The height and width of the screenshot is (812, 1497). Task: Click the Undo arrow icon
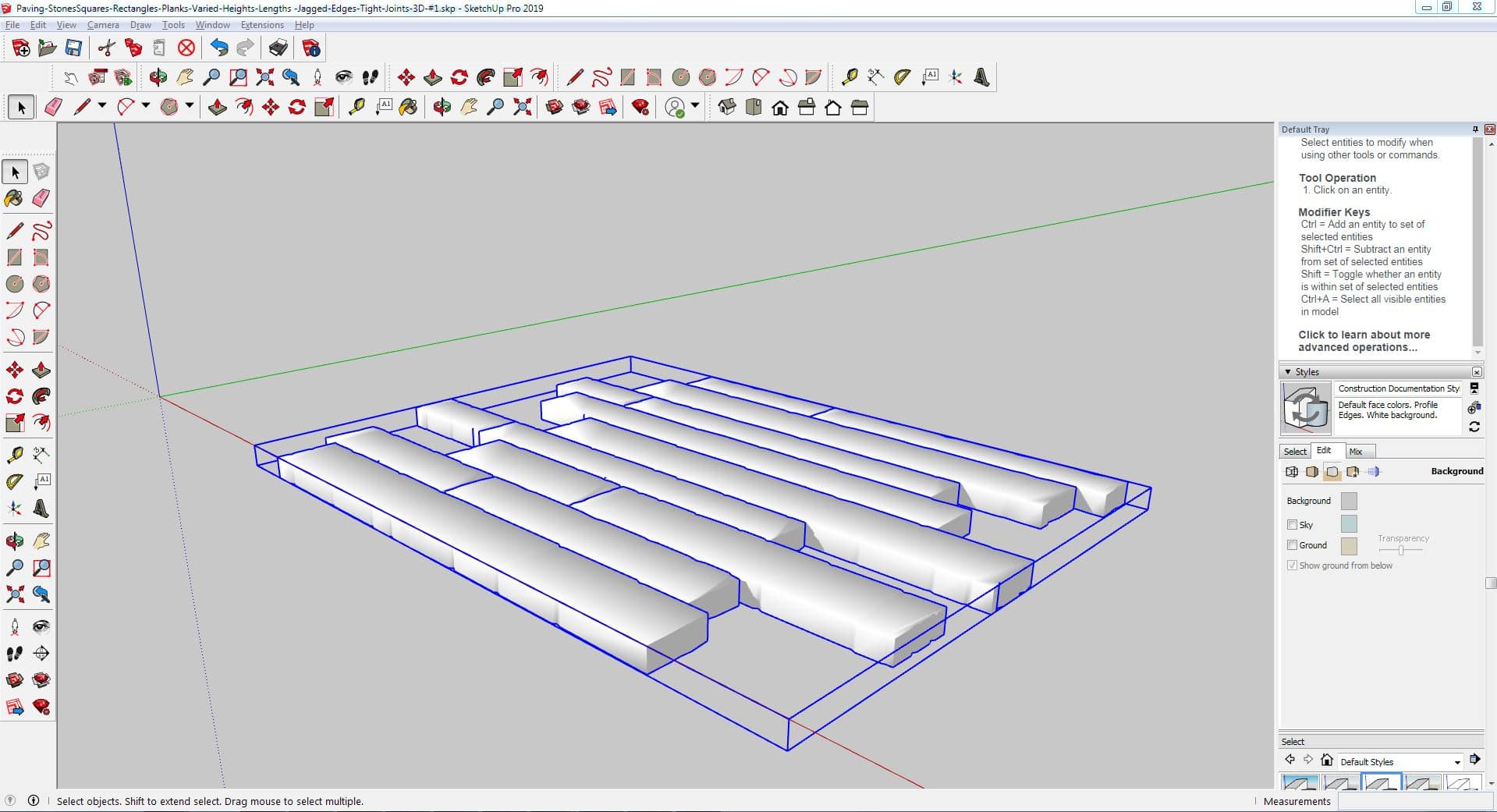(x=219, y=48)
